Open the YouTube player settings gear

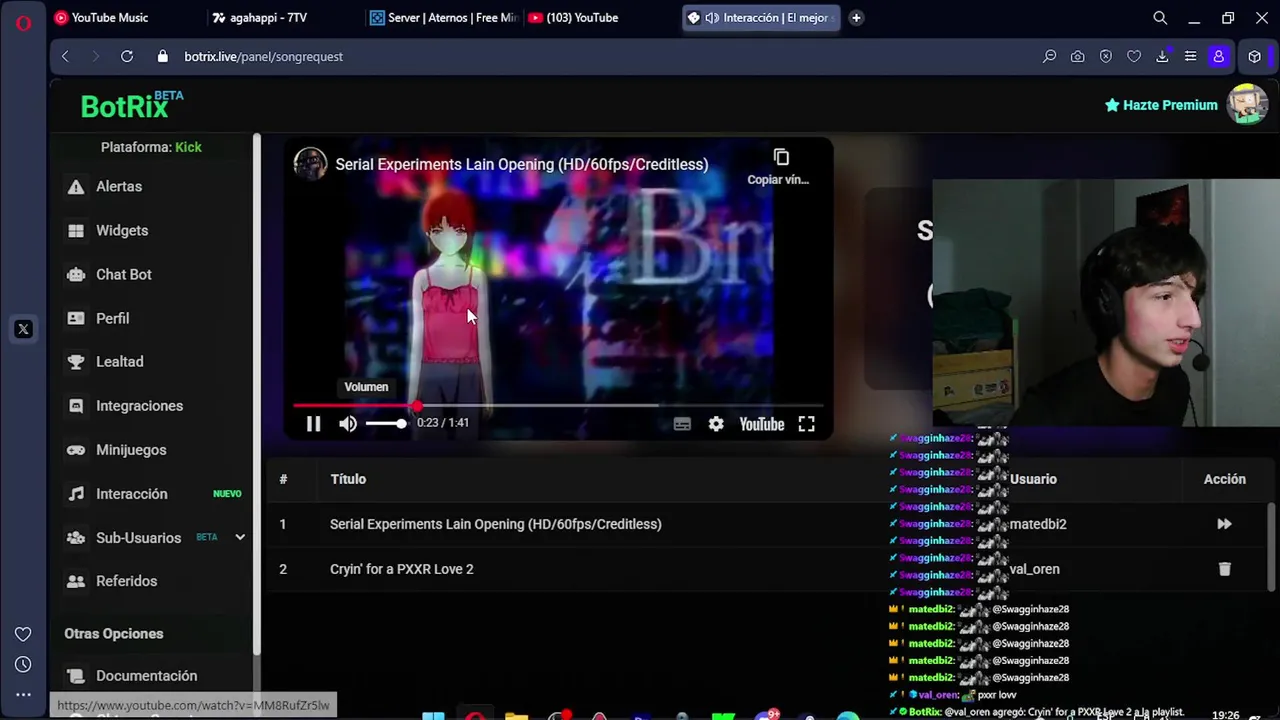click(716, 424)
